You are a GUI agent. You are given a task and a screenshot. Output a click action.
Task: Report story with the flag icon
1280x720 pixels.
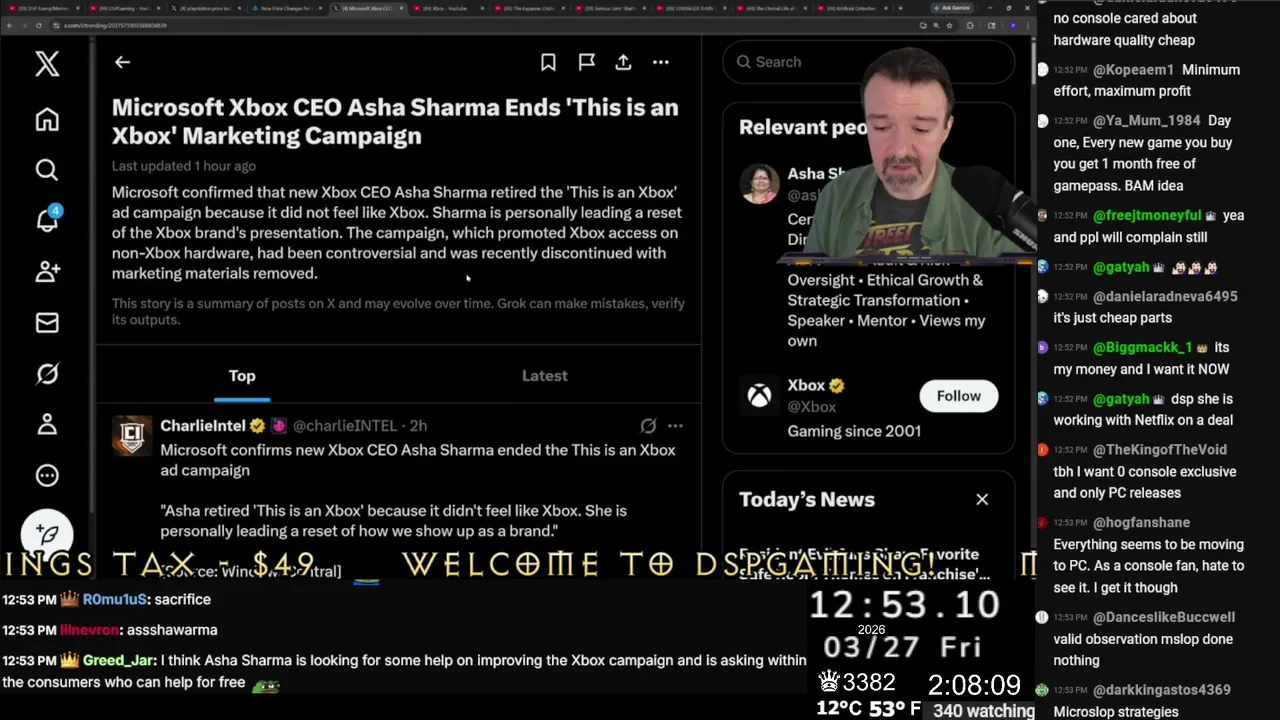pyautogui.click(x=587, y=62)
